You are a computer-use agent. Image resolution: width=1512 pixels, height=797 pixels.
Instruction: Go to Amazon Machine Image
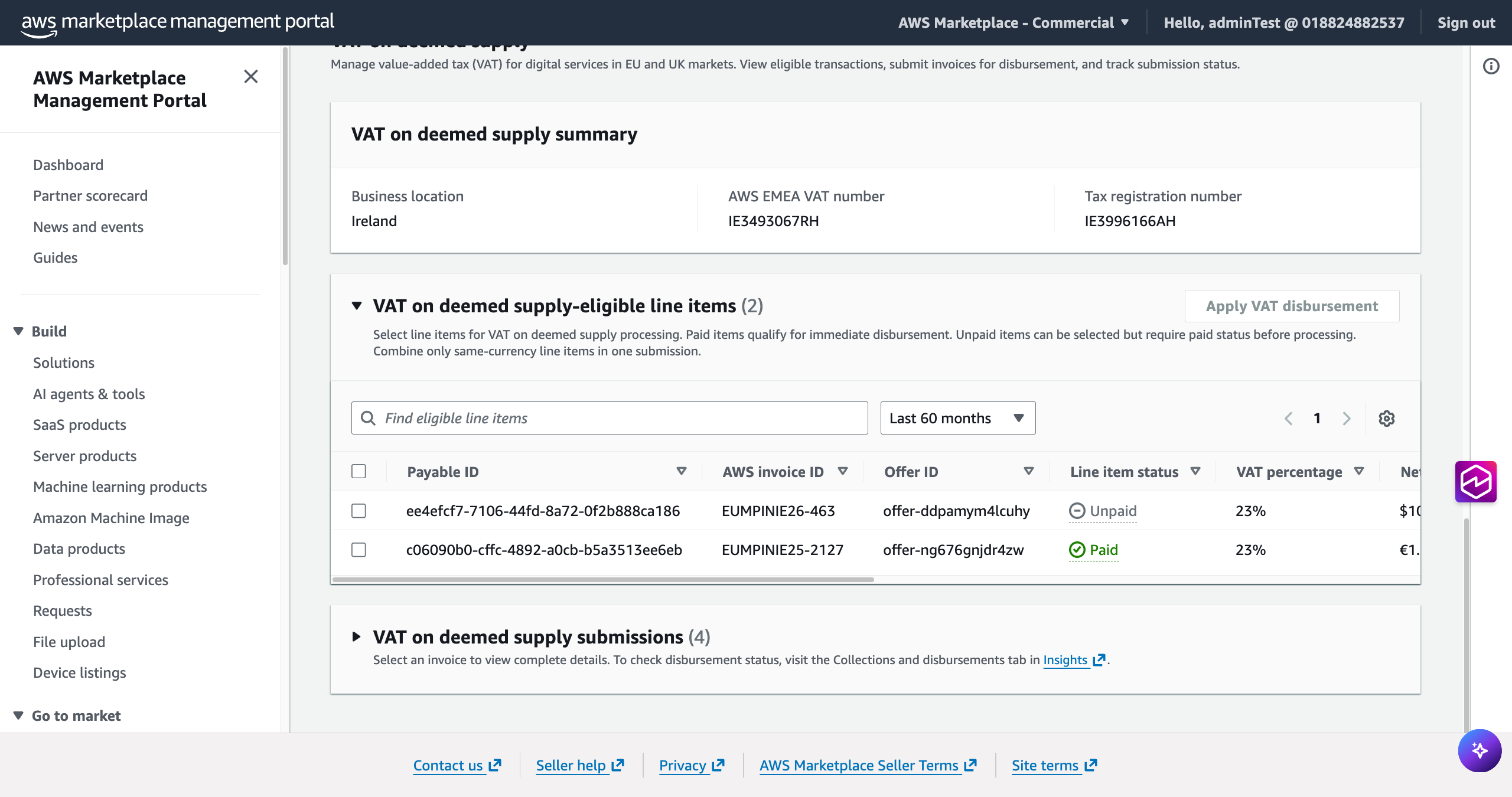[112, 518]
